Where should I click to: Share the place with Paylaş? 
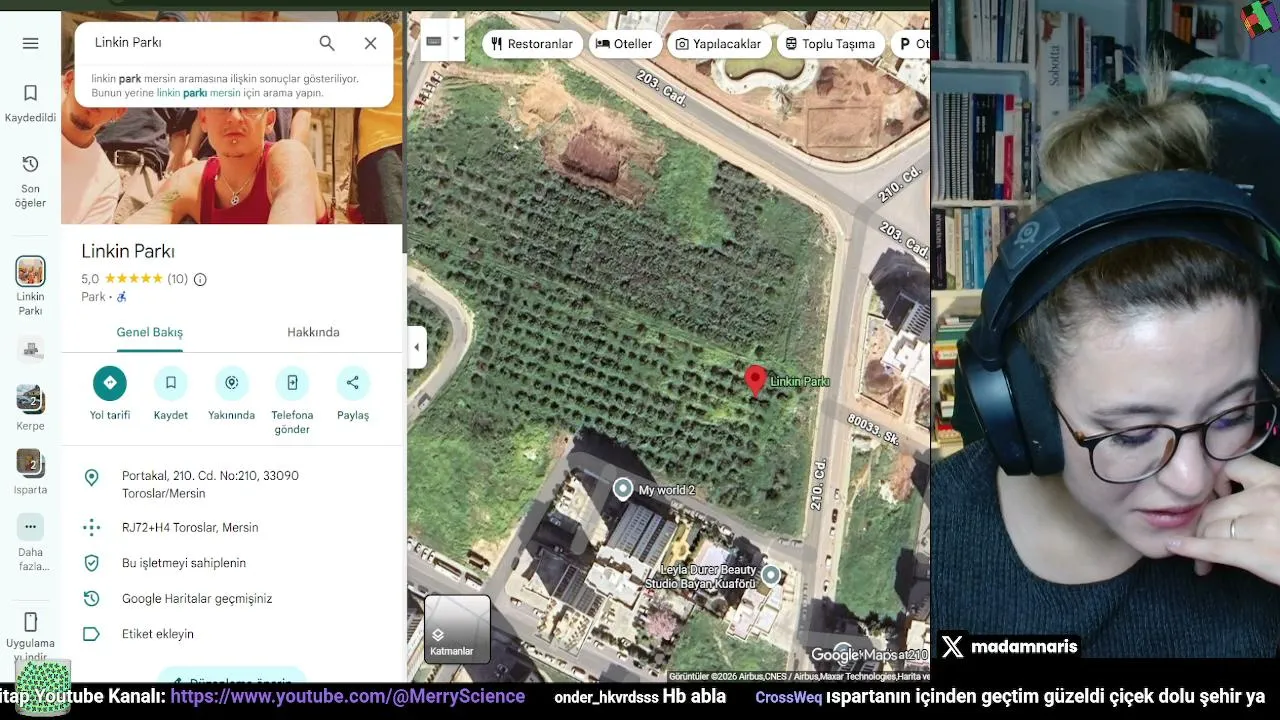(x=353, y=394)
